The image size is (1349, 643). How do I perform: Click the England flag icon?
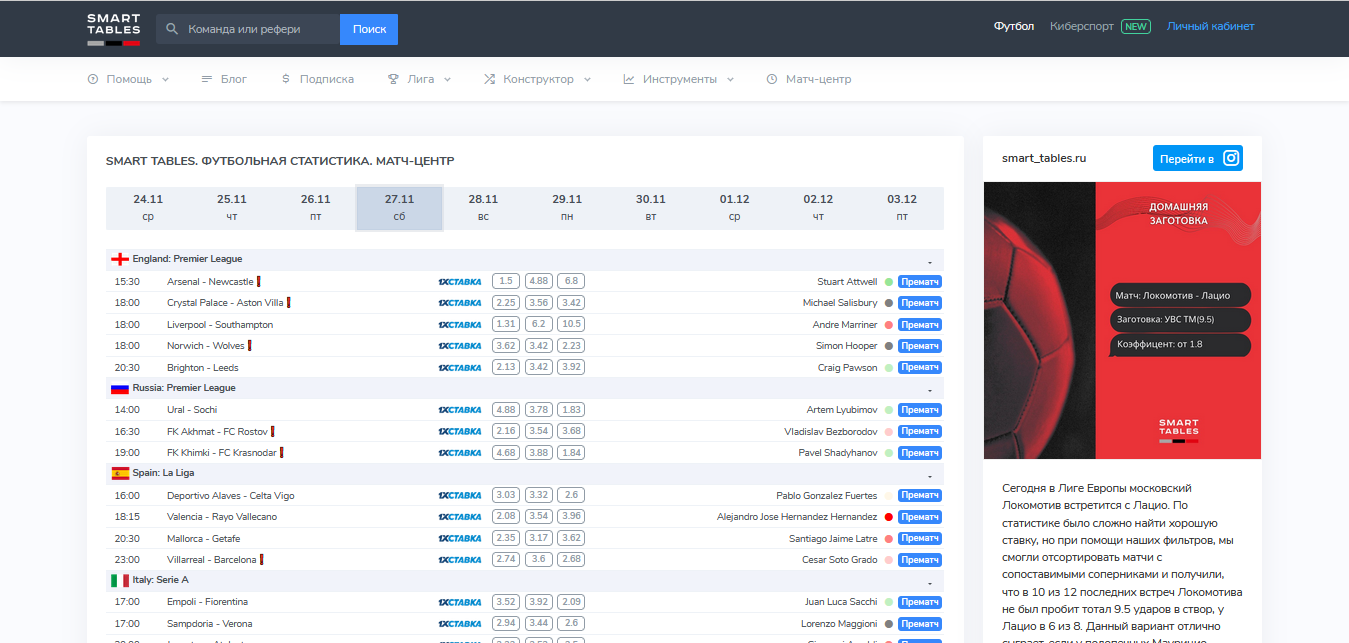pyautogui.click(x=120, y=259)
